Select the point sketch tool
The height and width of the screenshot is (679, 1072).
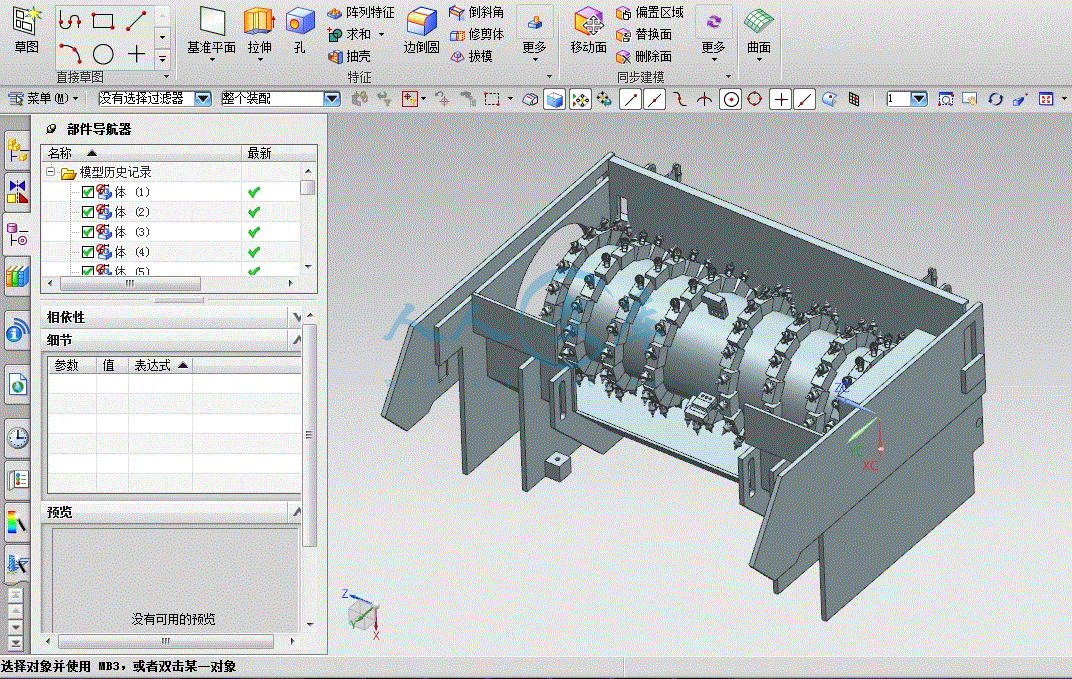[x=136, y=53]
